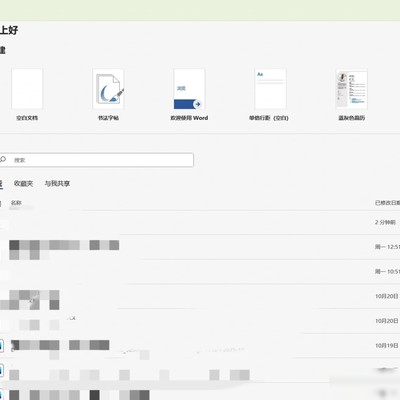This screenshot has width=400, height=400.
Task: Select the 最近 tab with blue underline
Action: point(1,184)
